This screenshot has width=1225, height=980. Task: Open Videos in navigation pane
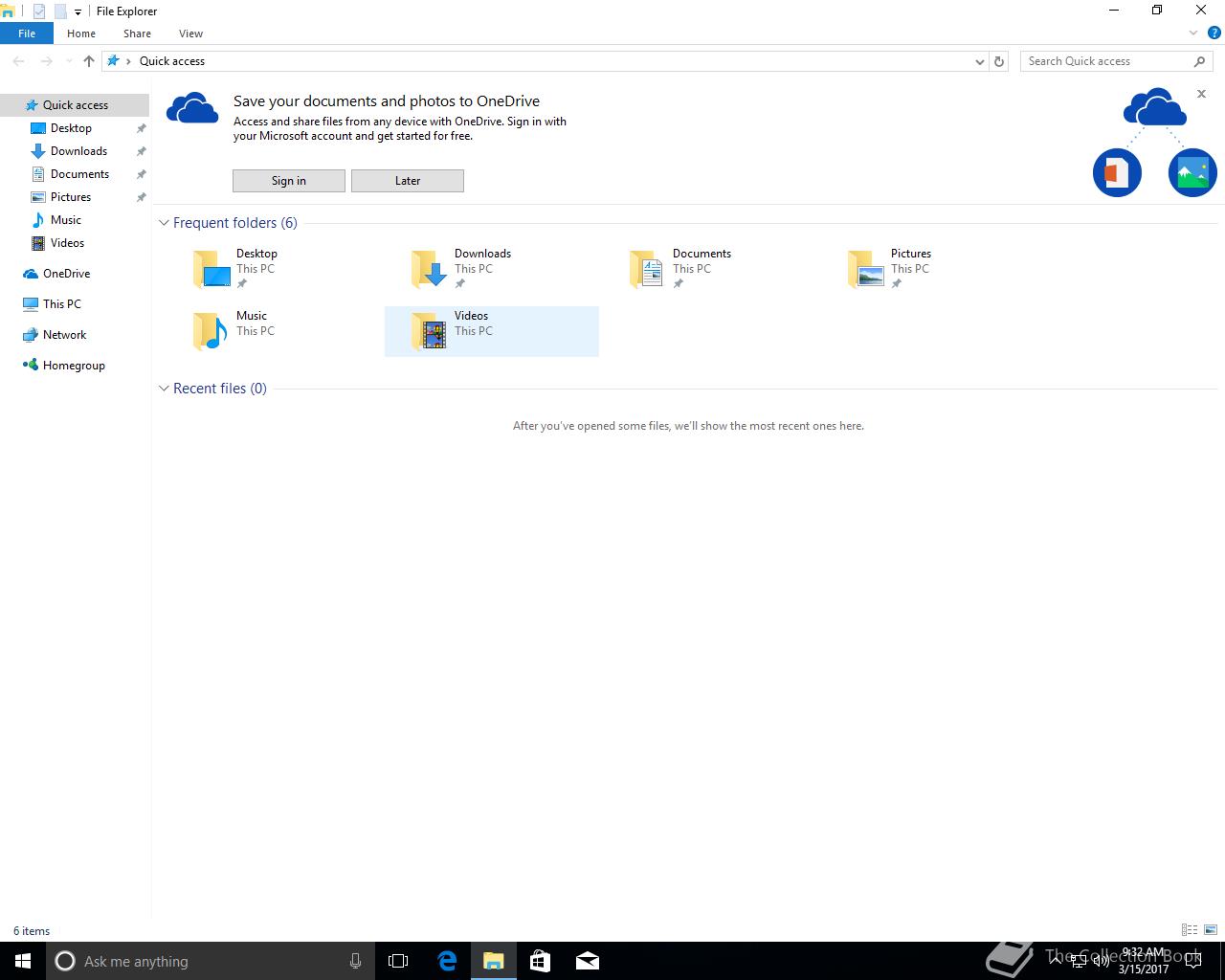point(67,243)
